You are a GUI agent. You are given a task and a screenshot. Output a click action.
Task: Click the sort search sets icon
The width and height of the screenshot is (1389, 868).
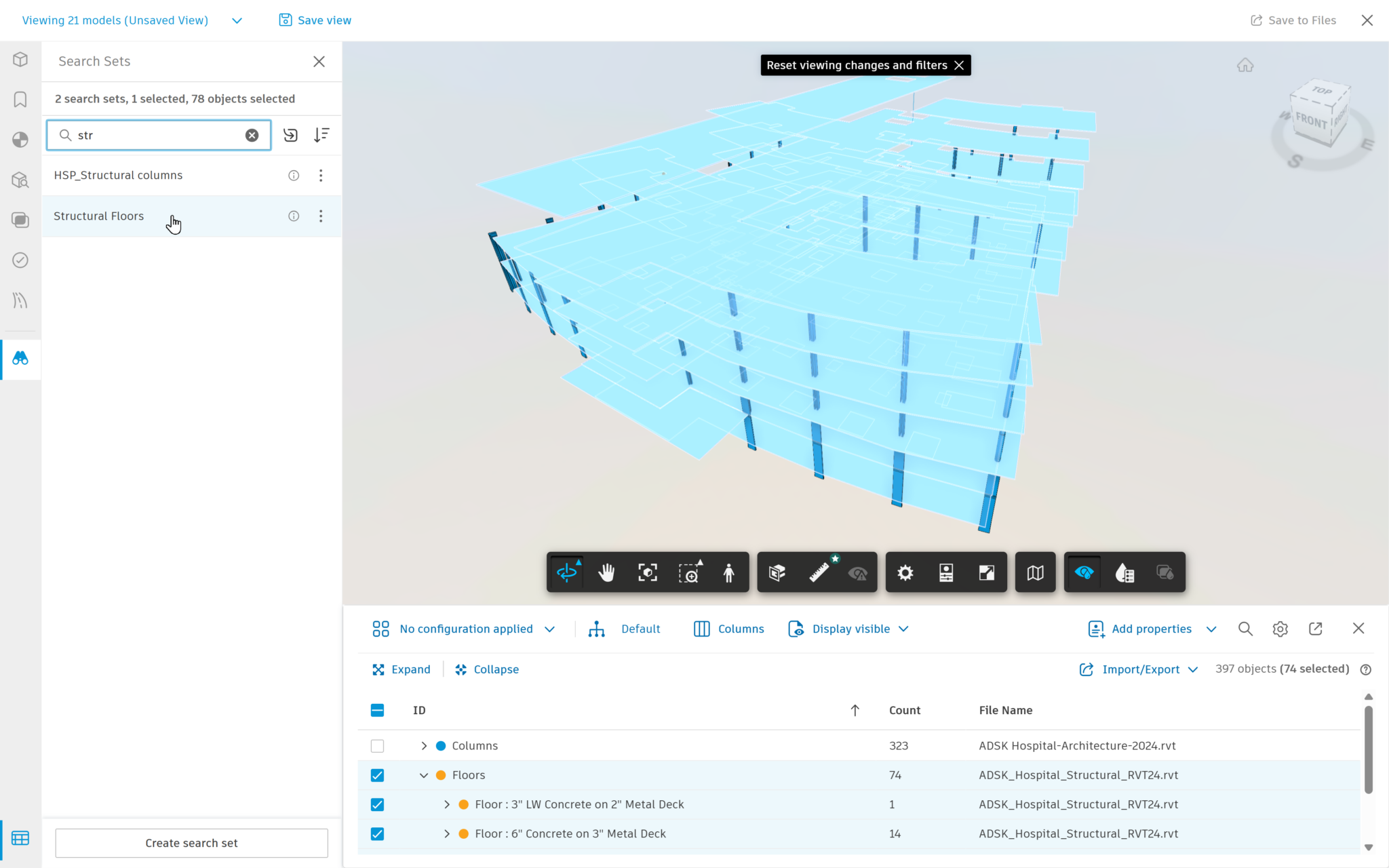coord(321,135)
